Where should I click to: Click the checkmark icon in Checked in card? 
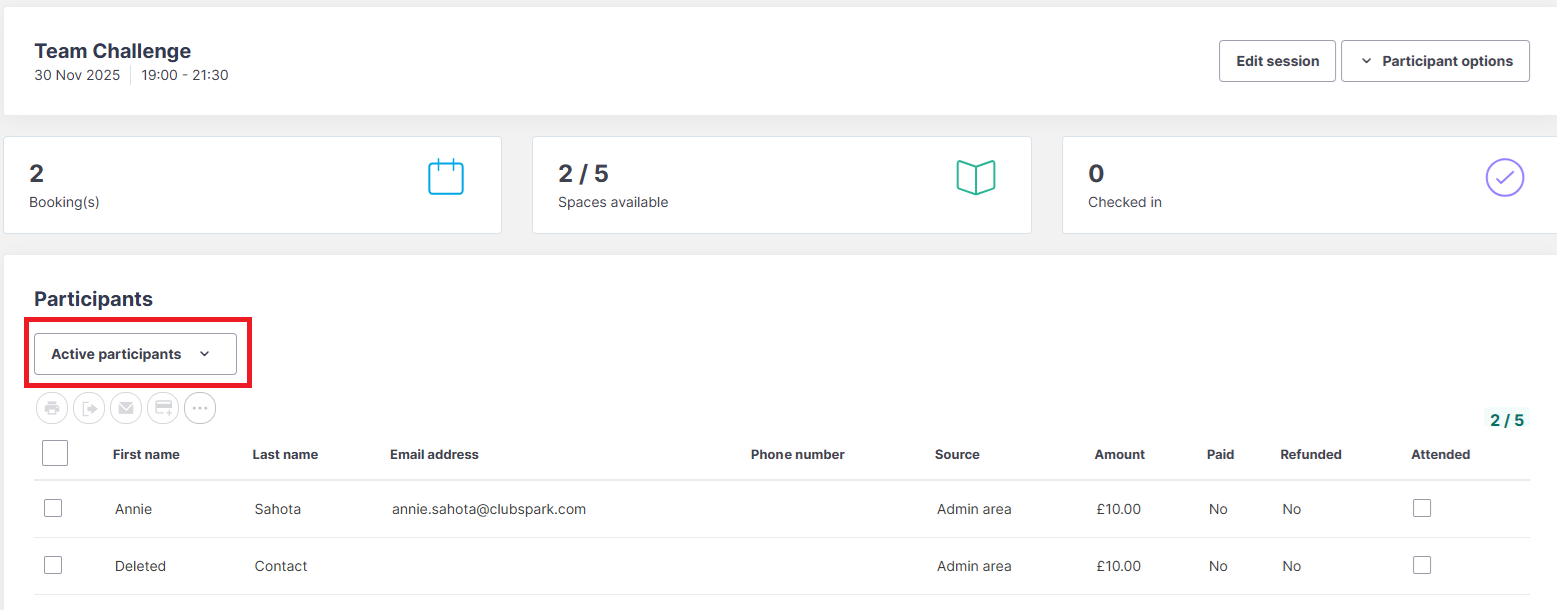(x=1505, y=178)
